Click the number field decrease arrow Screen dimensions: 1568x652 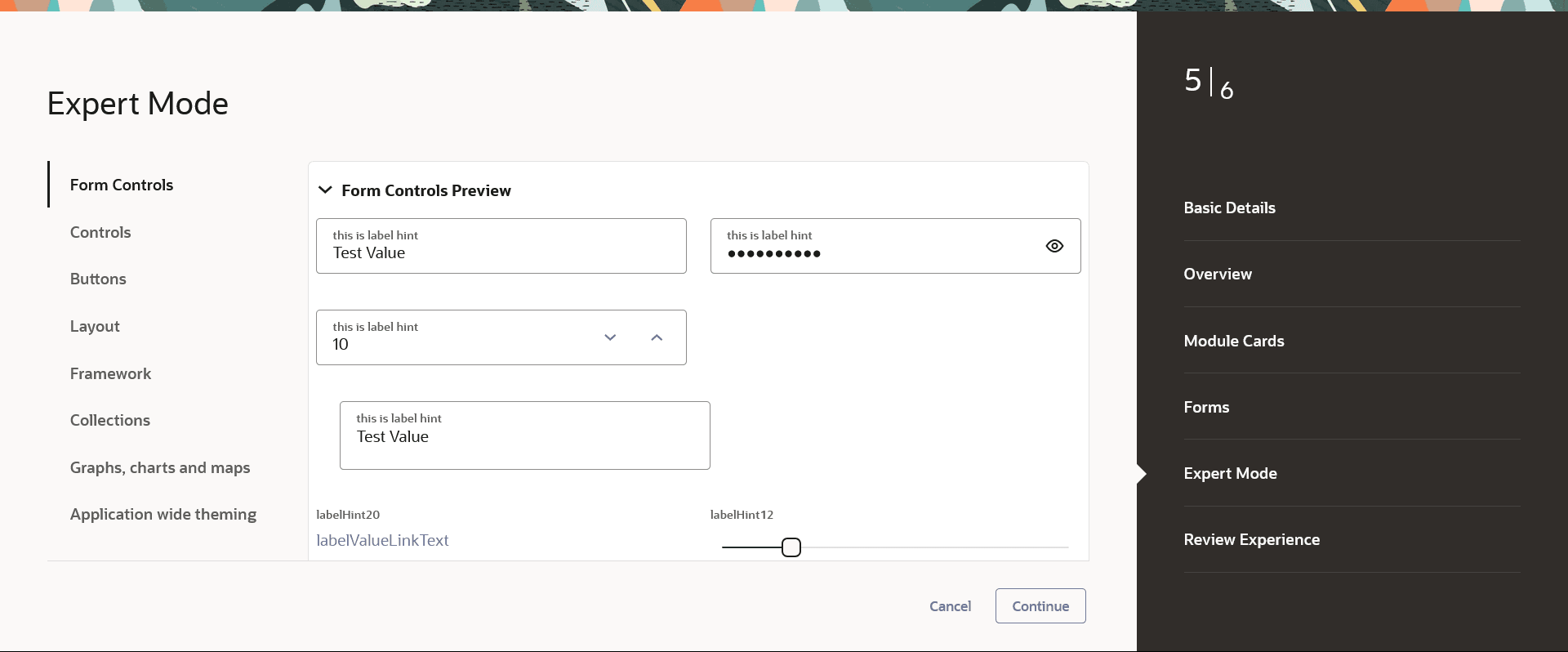[610, 337]
